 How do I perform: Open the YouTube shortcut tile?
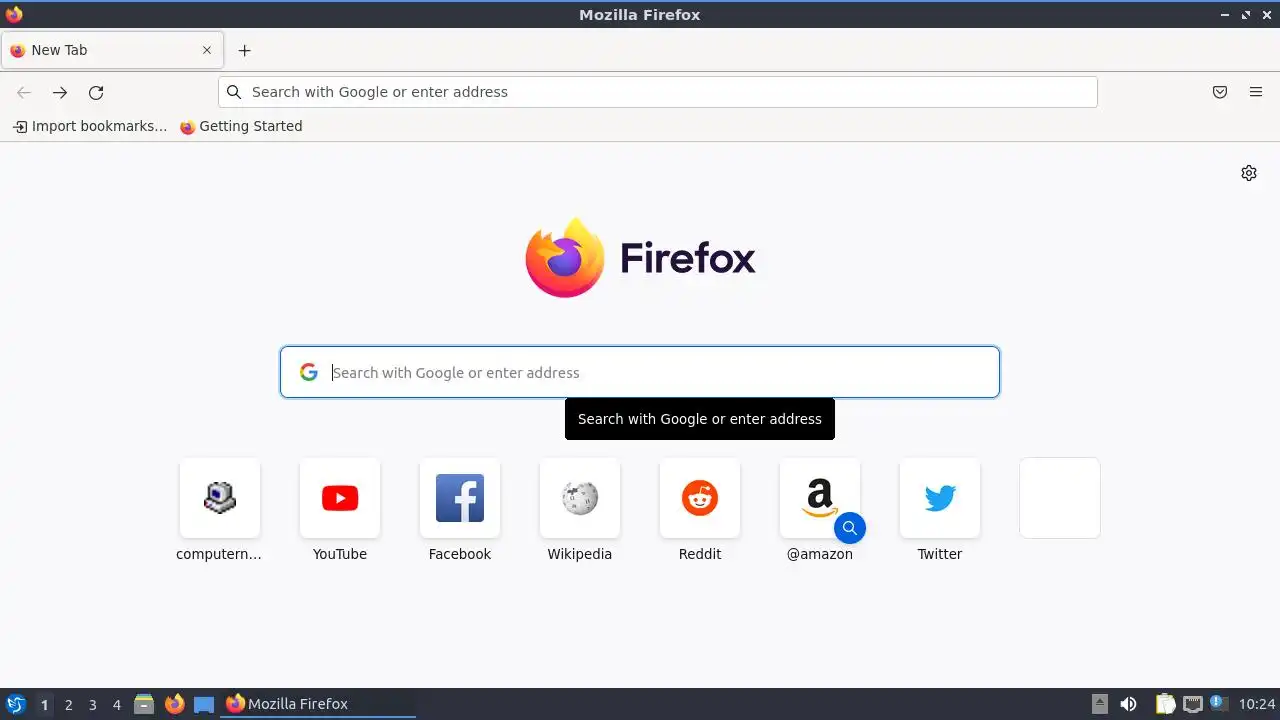point(340,498)
